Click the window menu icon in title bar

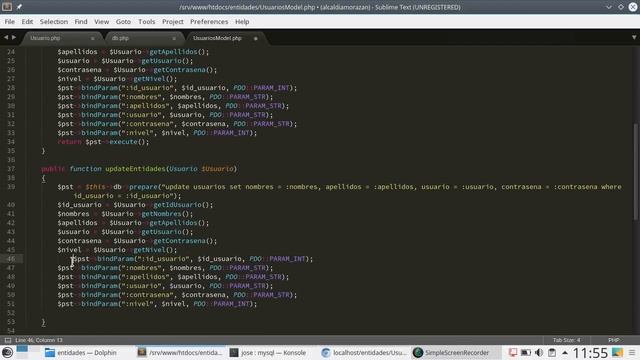click(7, 7)
